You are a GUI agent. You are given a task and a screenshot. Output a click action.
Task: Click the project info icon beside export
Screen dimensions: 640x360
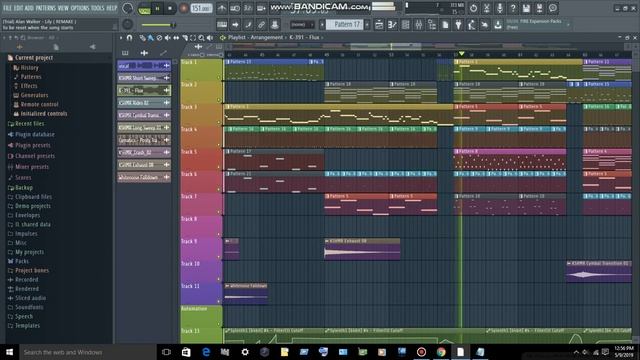click(x=553, y=8)
